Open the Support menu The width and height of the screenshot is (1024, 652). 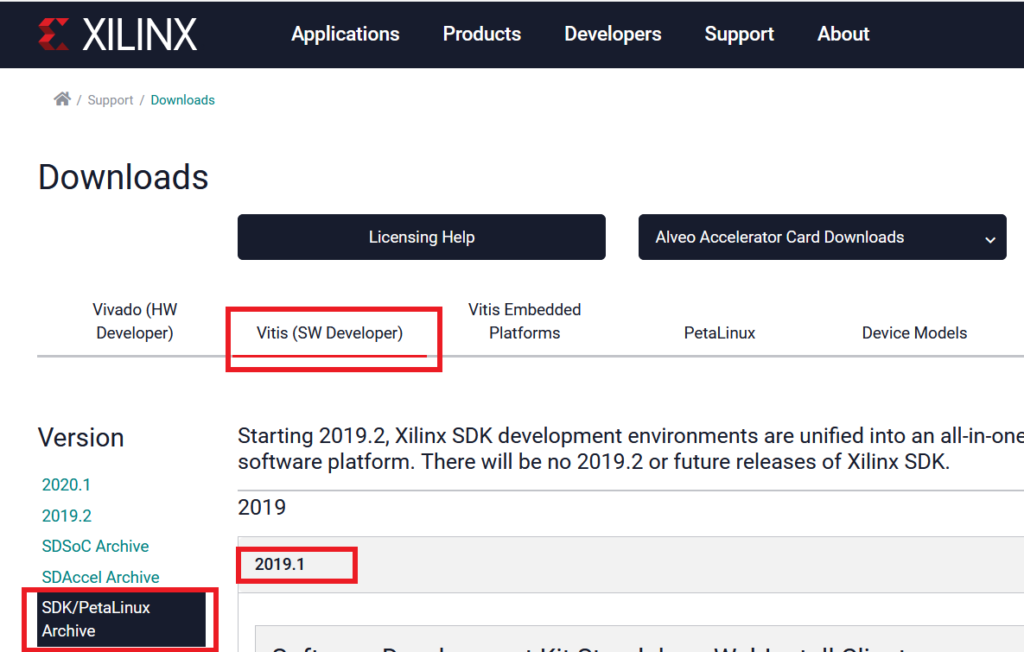point(739,34)
